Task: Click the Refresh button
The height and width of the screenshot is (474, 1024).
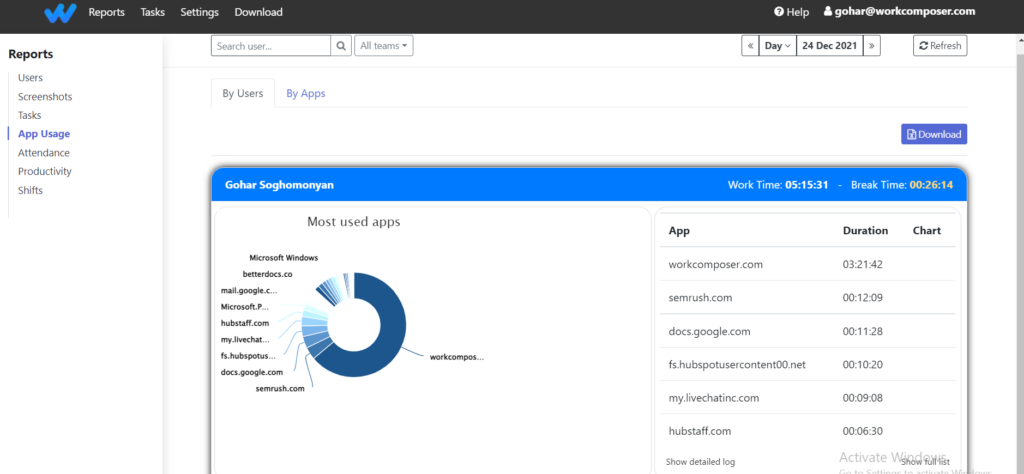Action: (940, 46)
